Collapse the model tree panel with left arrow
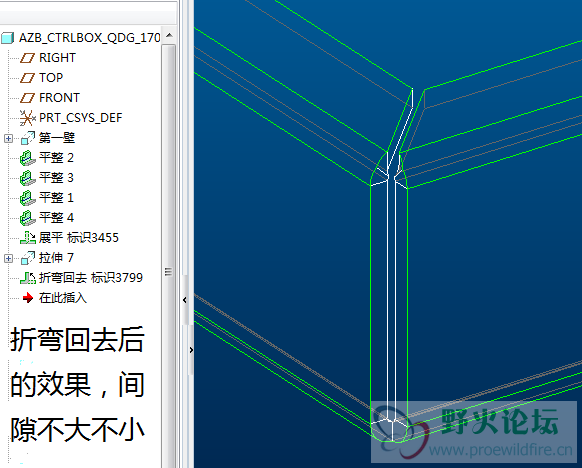Image resolution: width=582 pixels, height=468 pixels. [184, 300]
